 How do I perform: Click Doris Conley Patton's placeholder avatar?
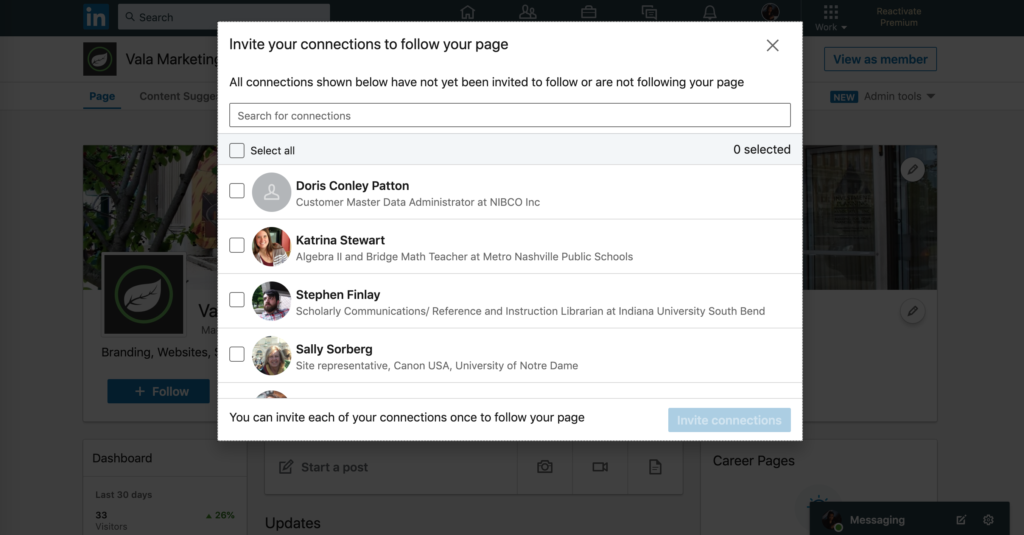coord(271,192)
